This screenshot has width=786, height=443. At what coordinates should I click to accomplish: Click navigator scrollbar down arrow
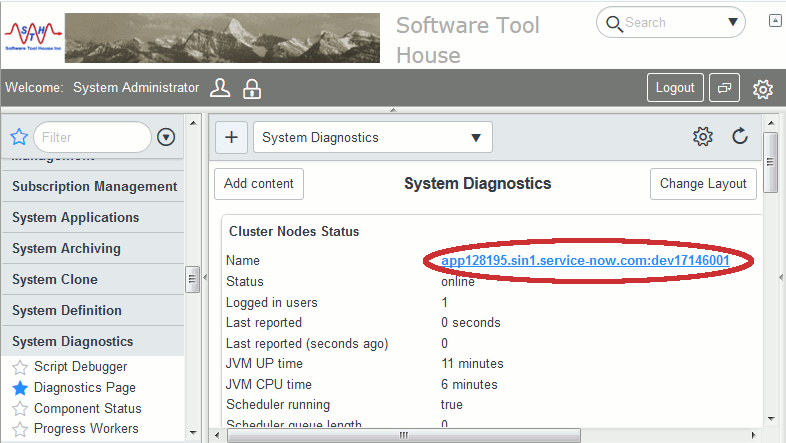(193, 432)
